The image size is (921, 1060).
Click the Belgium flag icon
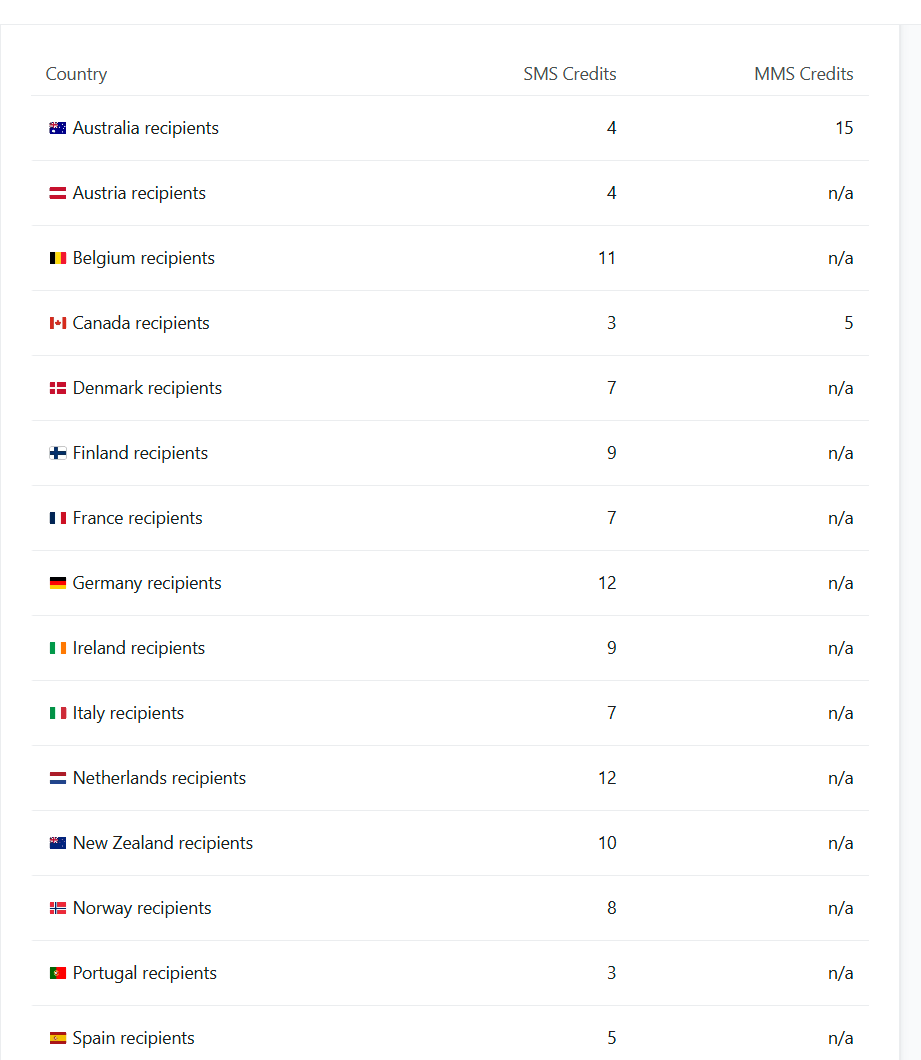coord(57,258)
